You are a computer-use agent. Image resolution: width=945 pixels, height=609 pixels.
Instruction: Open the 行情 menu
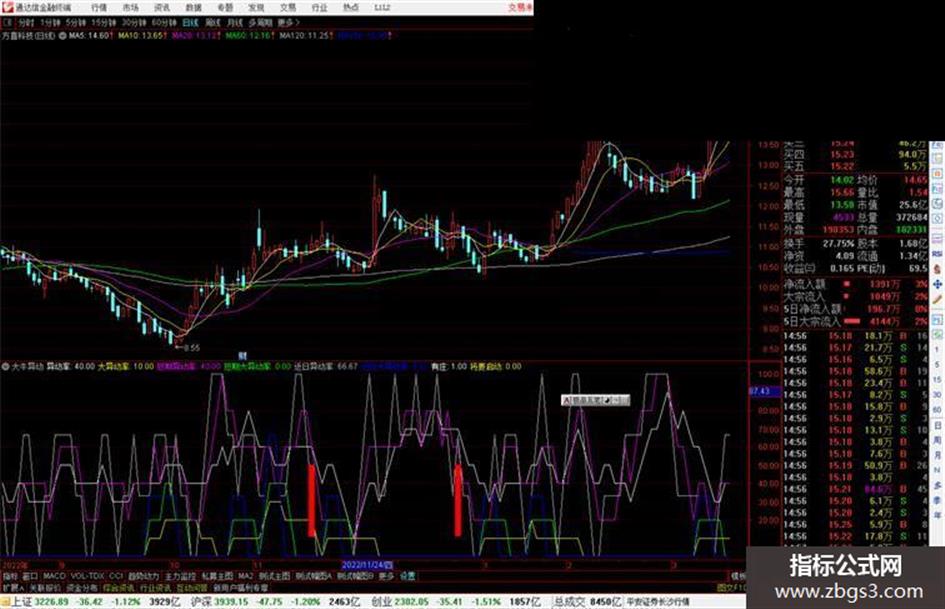99,8
